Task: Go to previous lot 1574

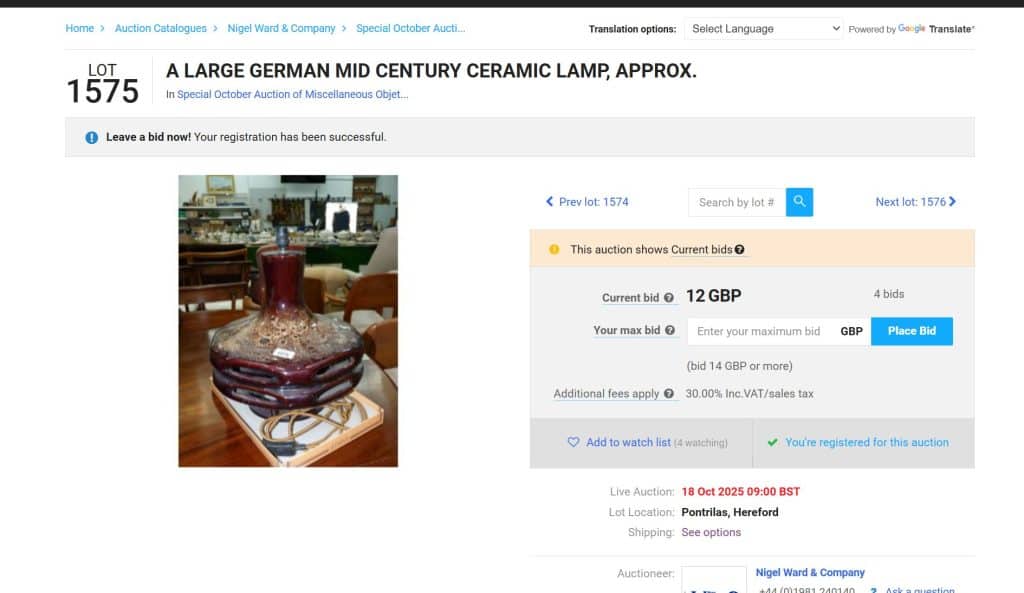Action: (x=587, y=202)
